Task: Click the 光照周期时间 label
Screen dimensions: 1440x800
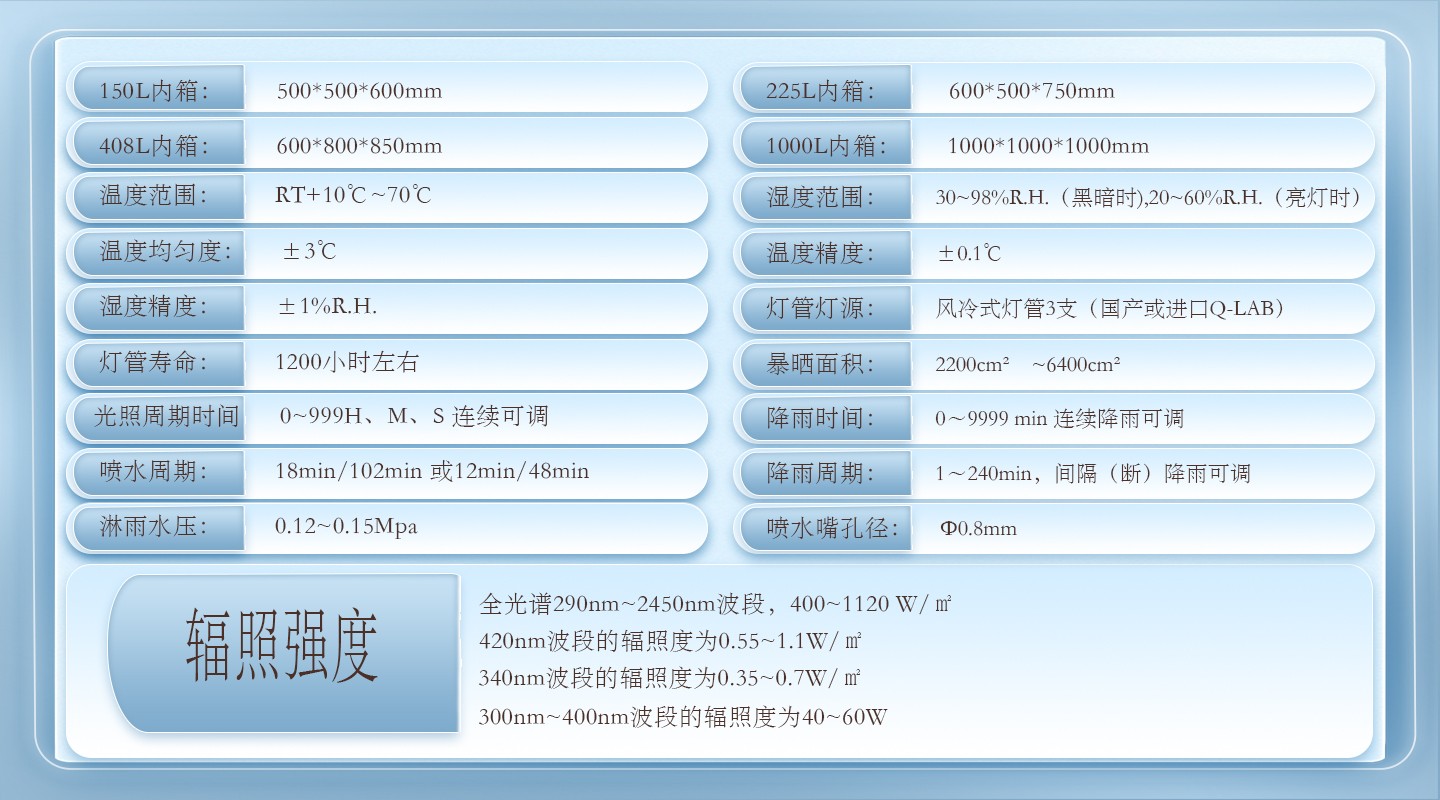Action: 166,416
